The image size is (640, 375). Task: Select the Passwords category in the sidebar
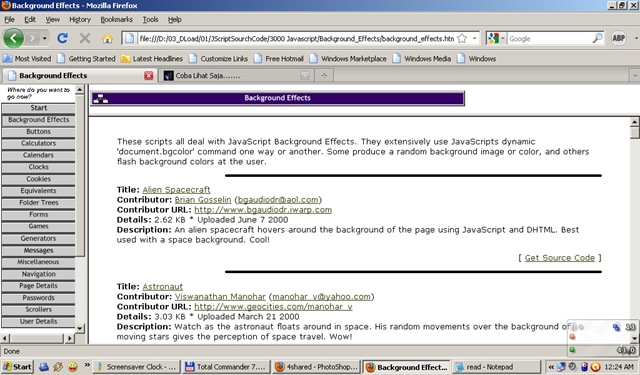38,298
